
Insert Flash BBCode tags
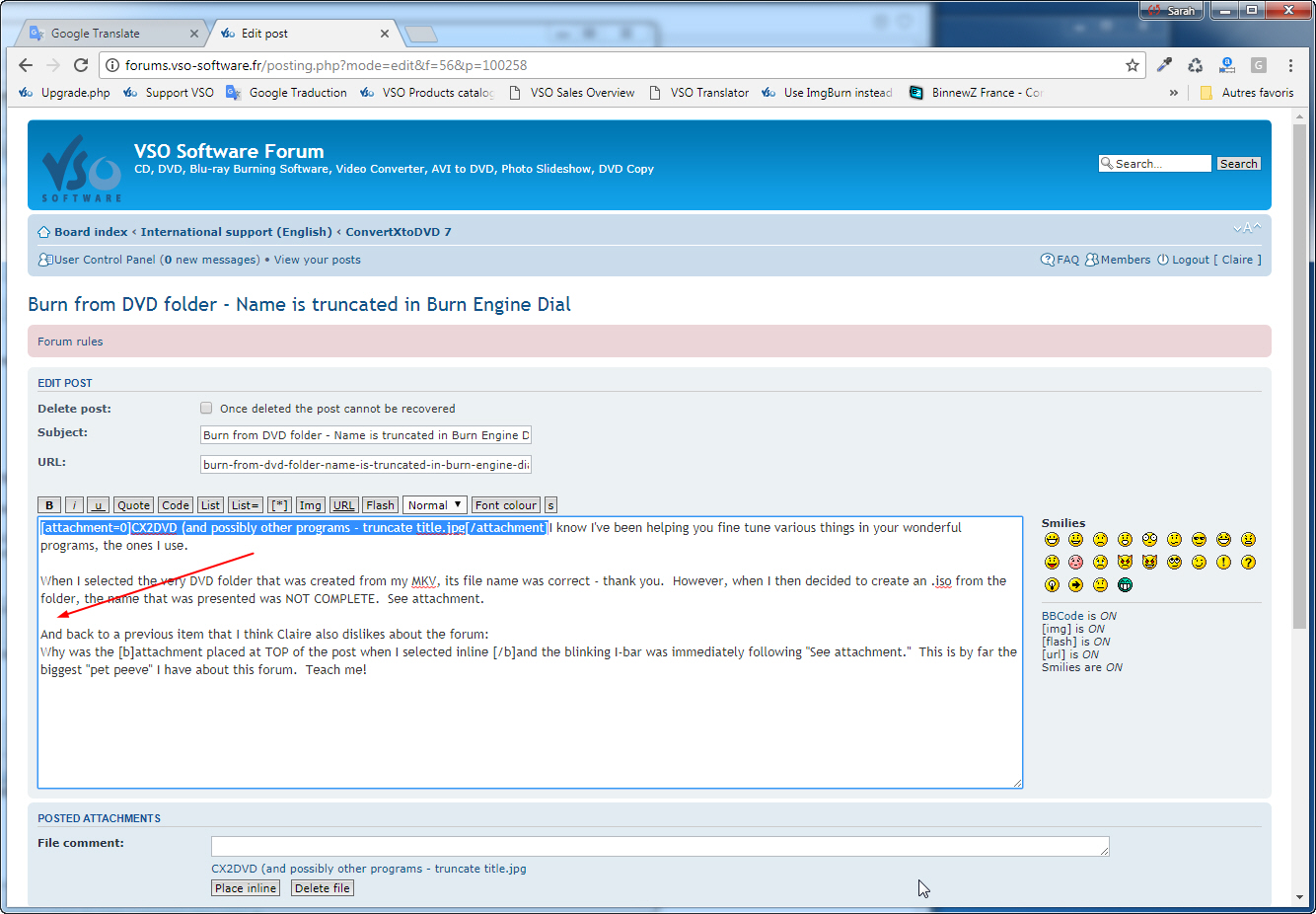coord(380,505)
